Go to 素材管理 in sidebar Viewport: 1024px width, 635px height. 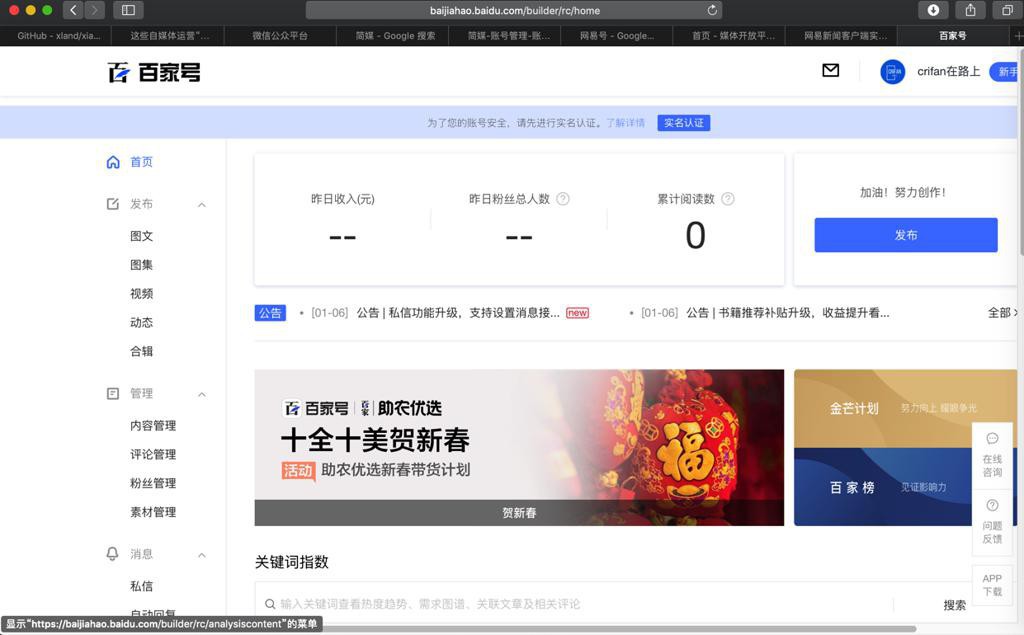tap(153, 512)
